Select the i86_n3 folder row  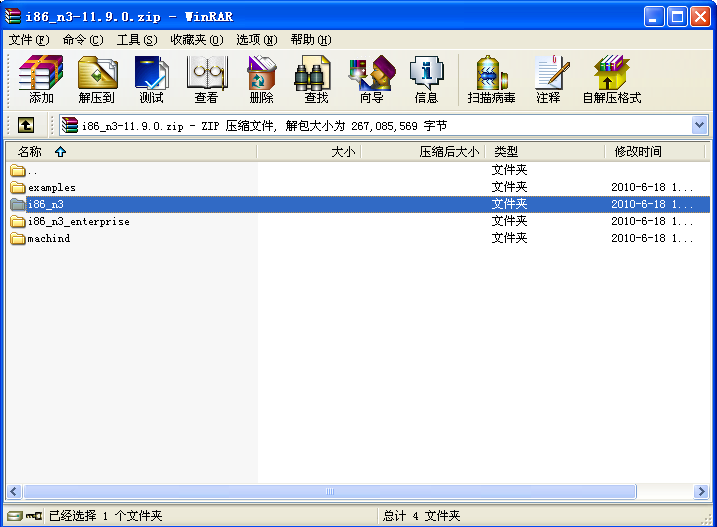(359, 204)
